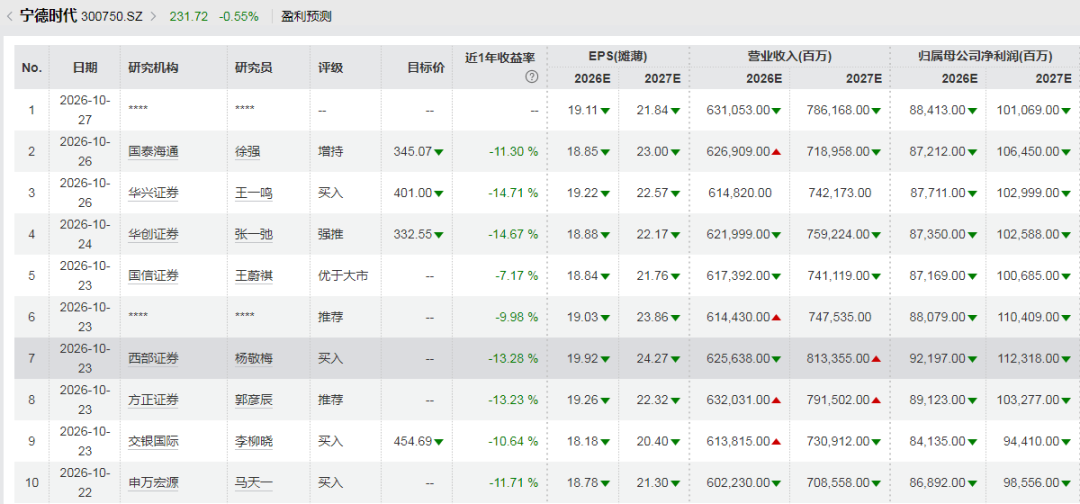Select target price 332.55 in 华创证券 row
This screenshot has width=1080, height=504.
[413, 234]
